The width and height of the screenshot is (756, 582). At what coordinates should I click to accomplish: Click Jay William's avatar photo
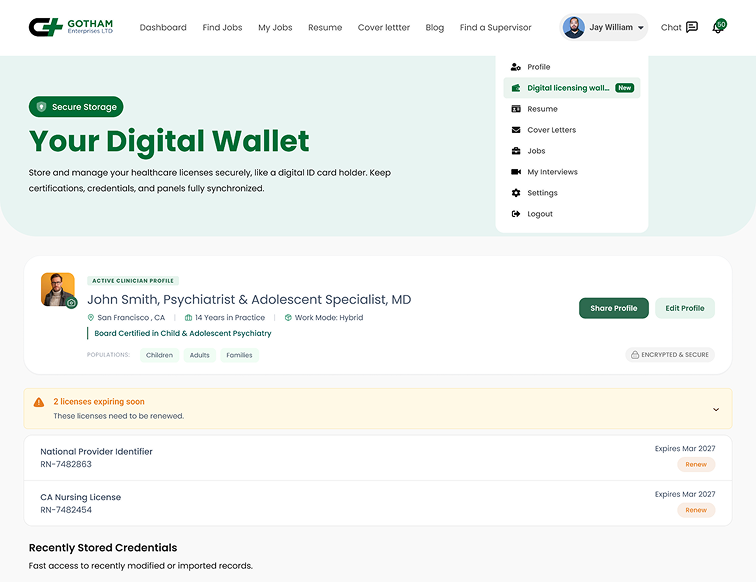(574, 27)
